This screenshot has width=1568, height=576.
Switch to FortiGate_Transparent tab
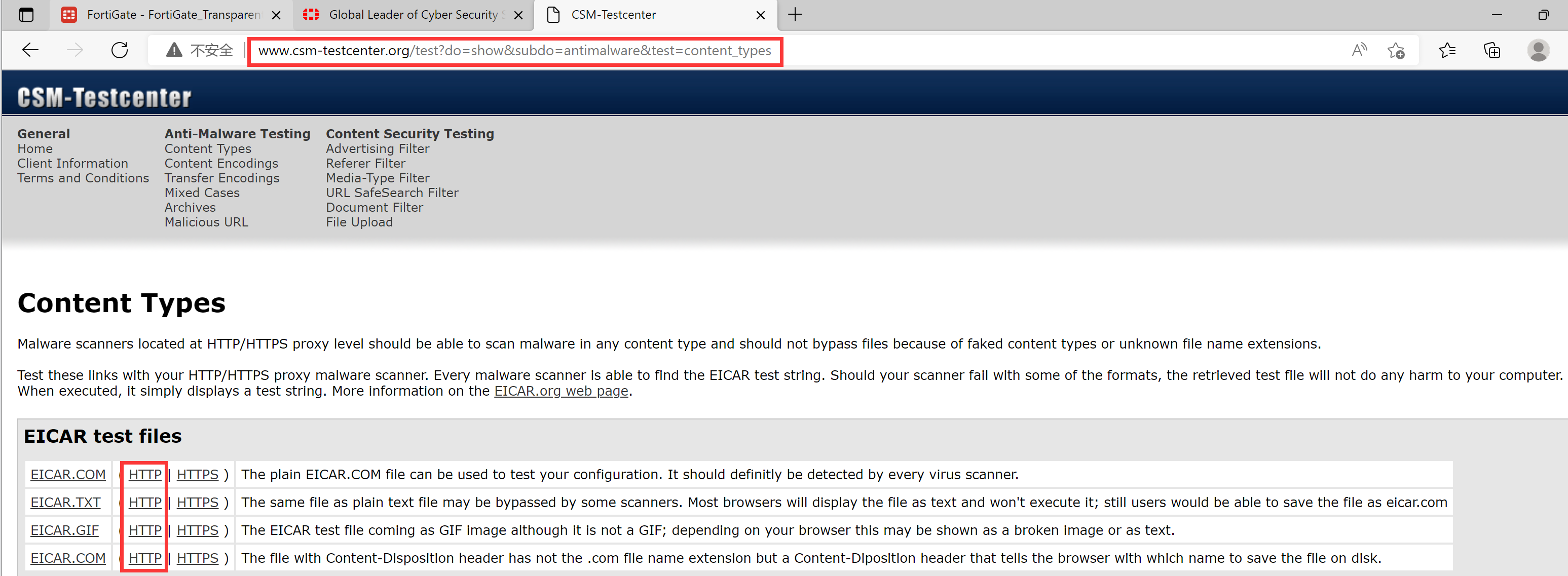(173, 15)
